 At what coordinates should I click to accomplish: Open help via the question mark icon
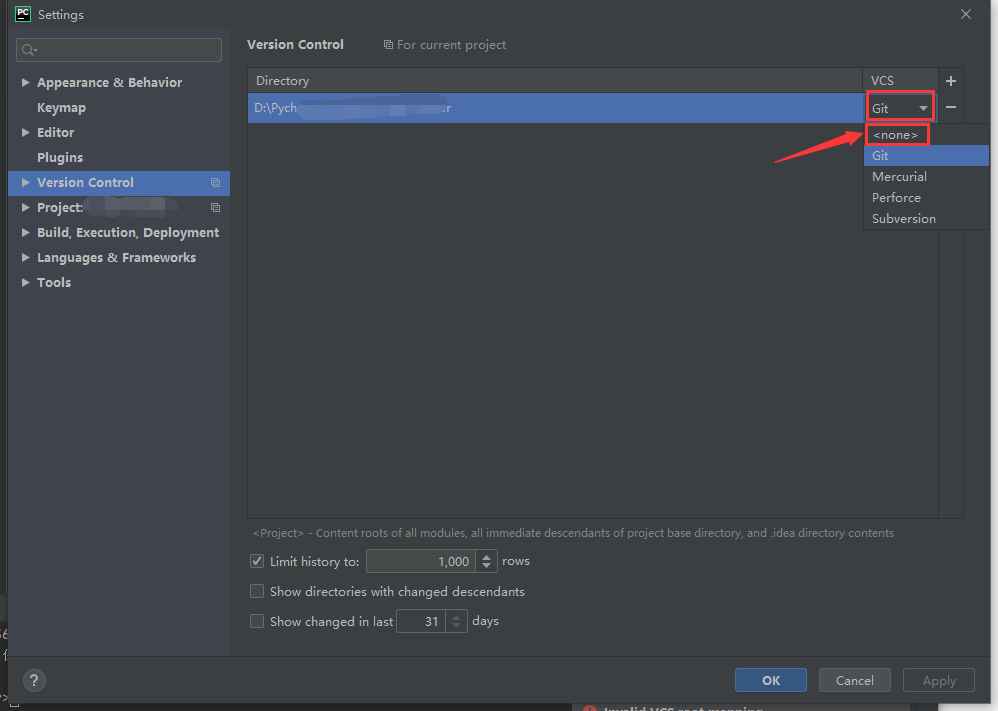point(33,680)
